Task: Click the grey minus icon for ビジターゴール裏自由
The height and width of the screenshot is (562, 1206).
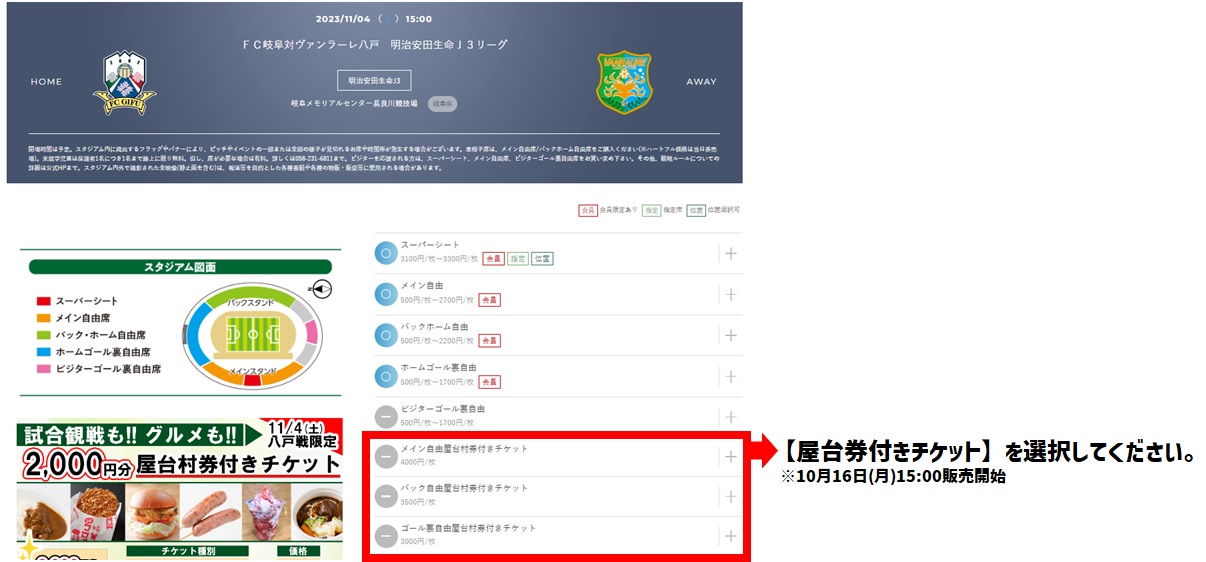Action: pyautogui.click(x=386, y=417)
